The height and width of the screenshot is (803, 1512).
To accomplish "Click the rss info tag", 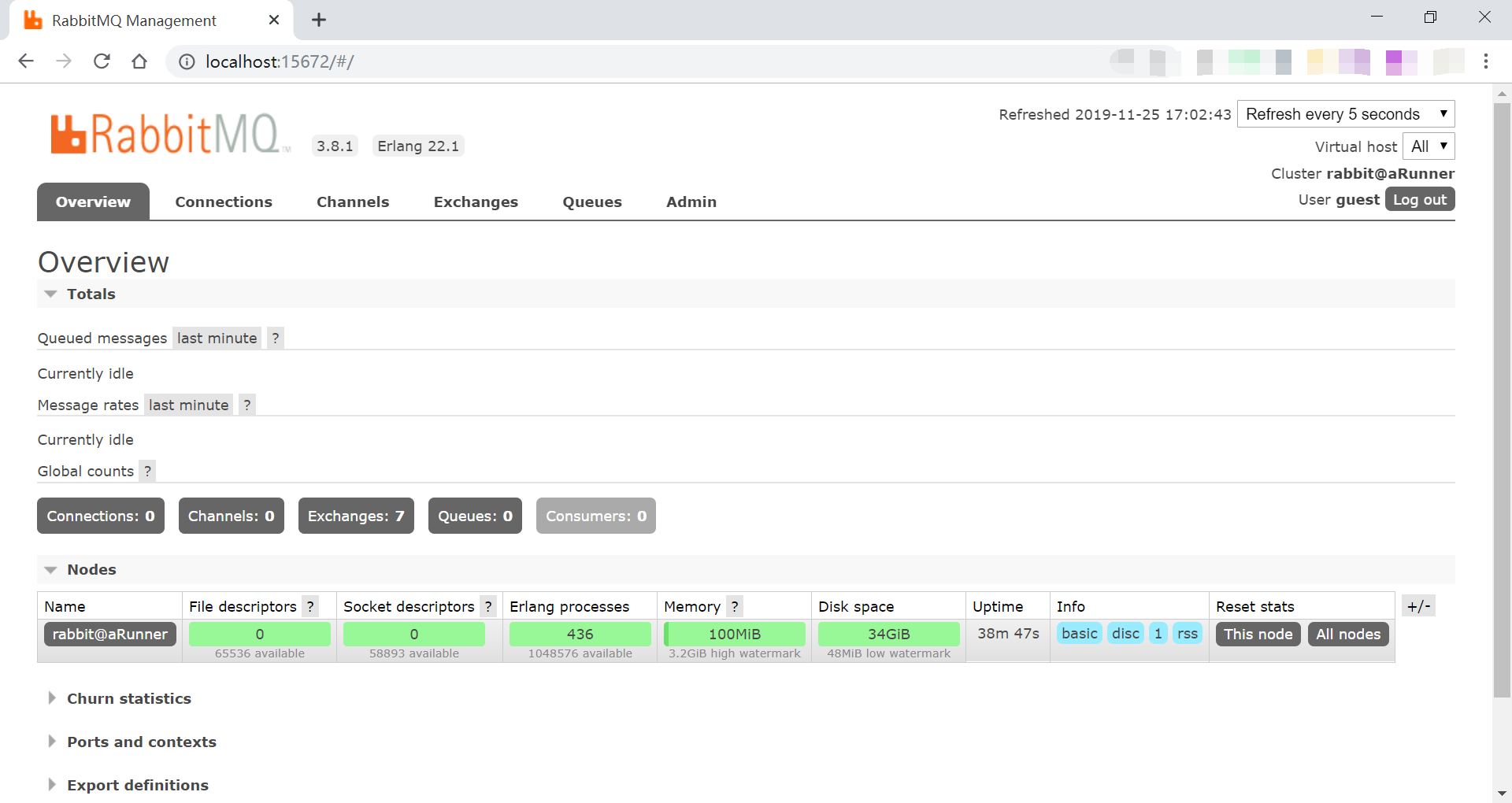I will pyautogui.click(x=1188, y=634).
